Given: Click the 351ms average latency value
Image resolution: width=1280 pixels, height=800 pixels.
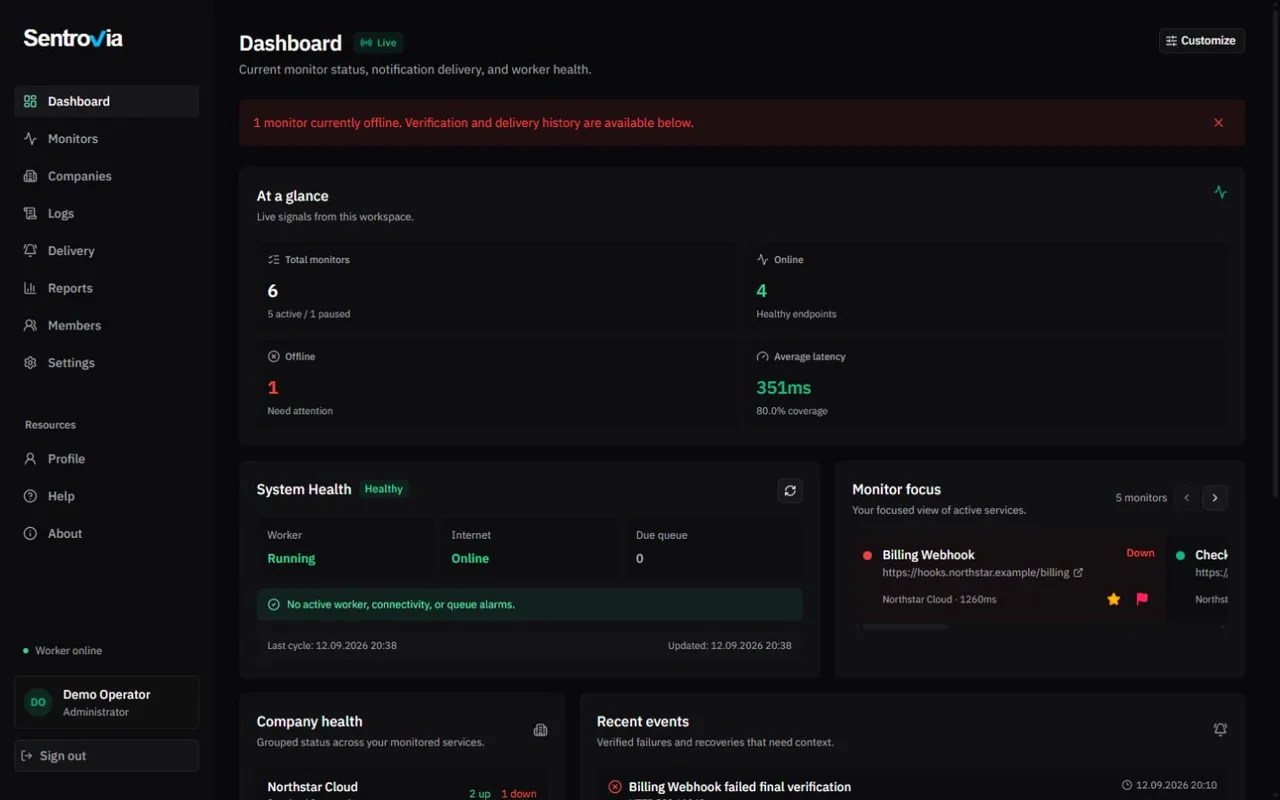Looking at the screenshot, I should [783, 387].
